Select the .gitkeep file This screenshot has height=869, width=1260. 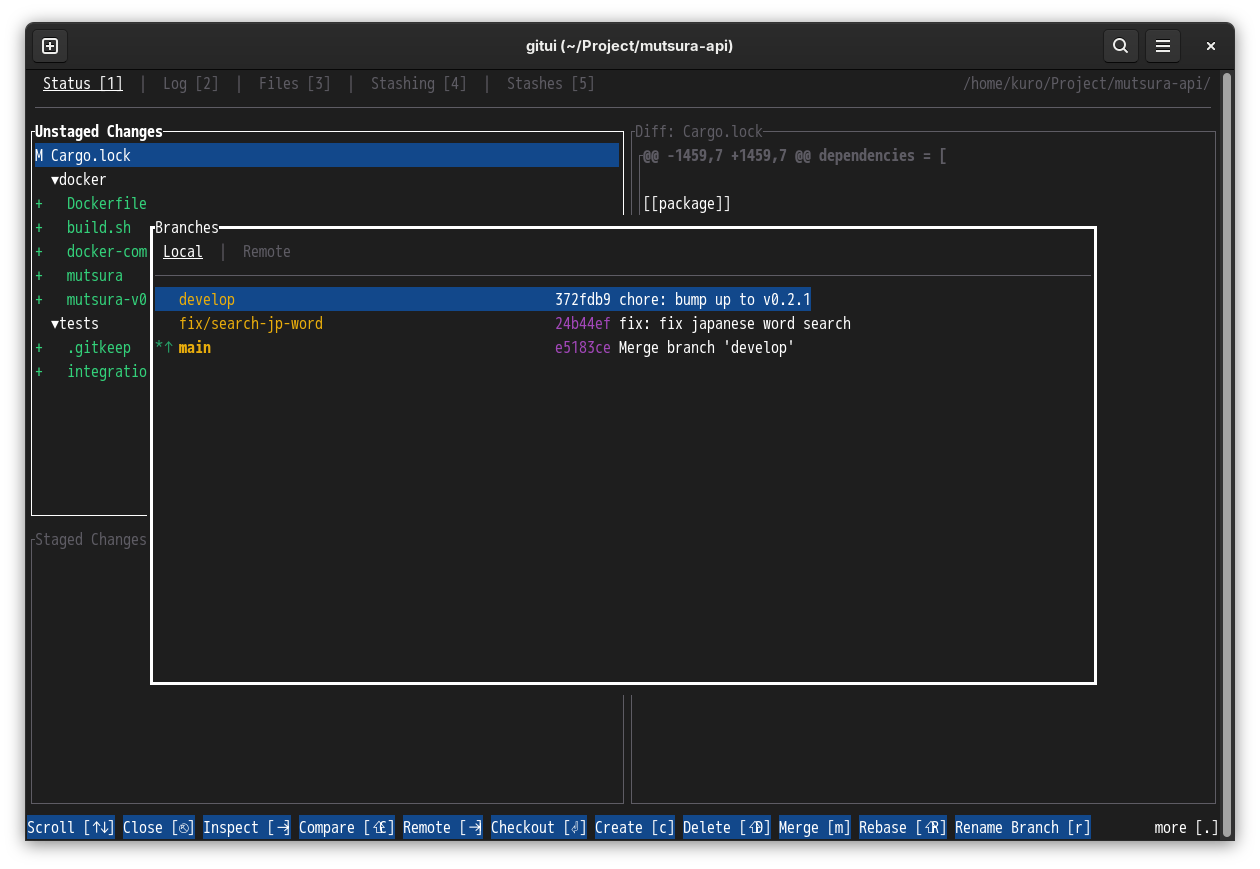[x=99, y=348]
